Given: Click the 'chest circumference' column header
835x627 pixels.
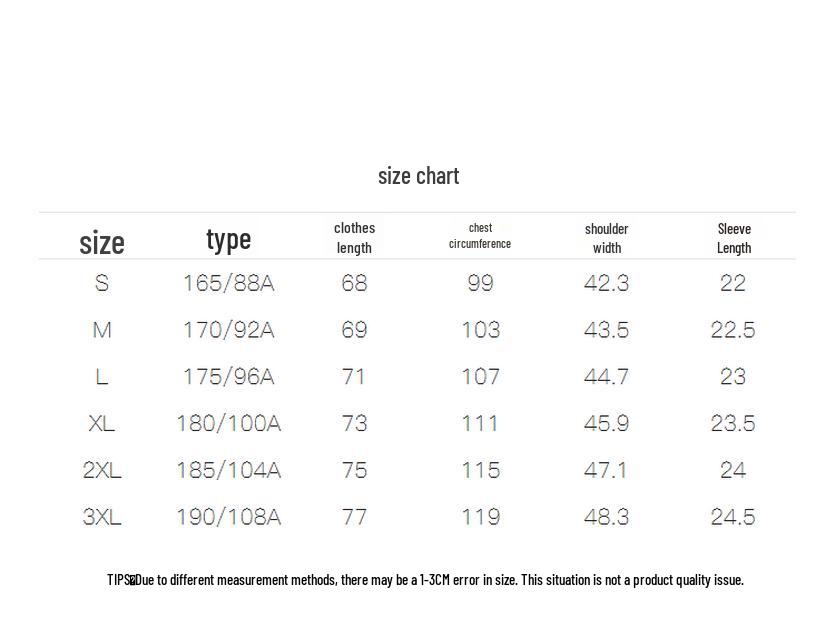Looking at the screenshot, I should [x=480, y=236].
